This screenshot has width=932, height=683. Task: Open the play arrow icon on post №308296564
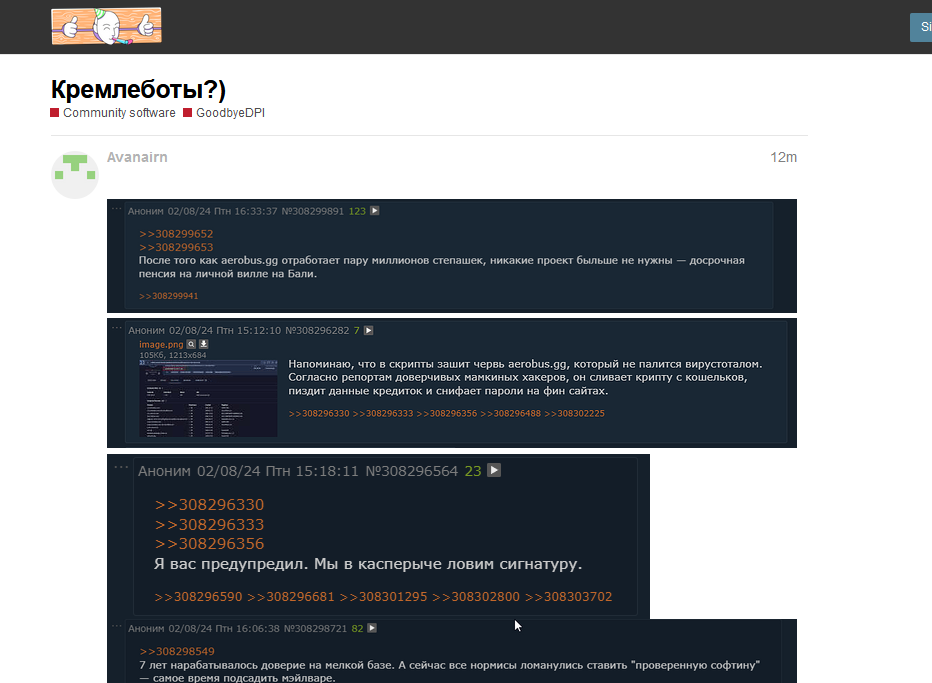(x=494, y=470)
